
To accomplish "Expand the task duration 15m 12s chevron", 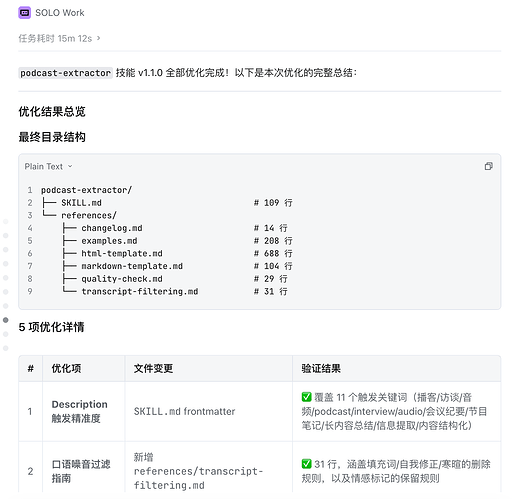I will 99,38.
